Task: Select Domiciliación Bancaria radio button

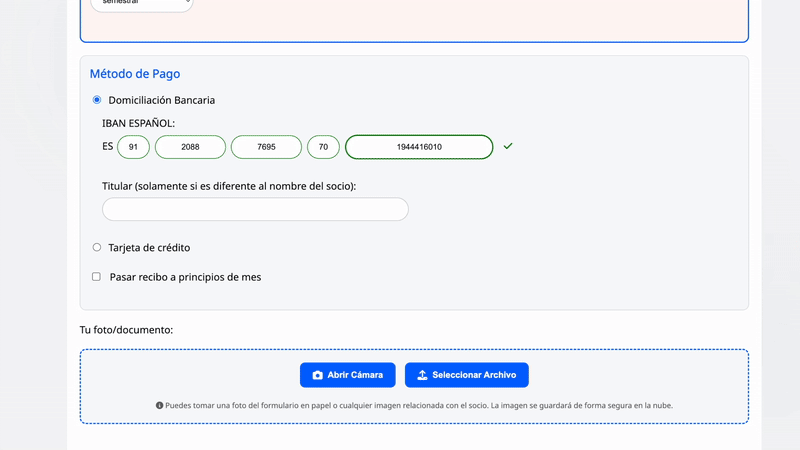Action: click(x=97, y=100)
